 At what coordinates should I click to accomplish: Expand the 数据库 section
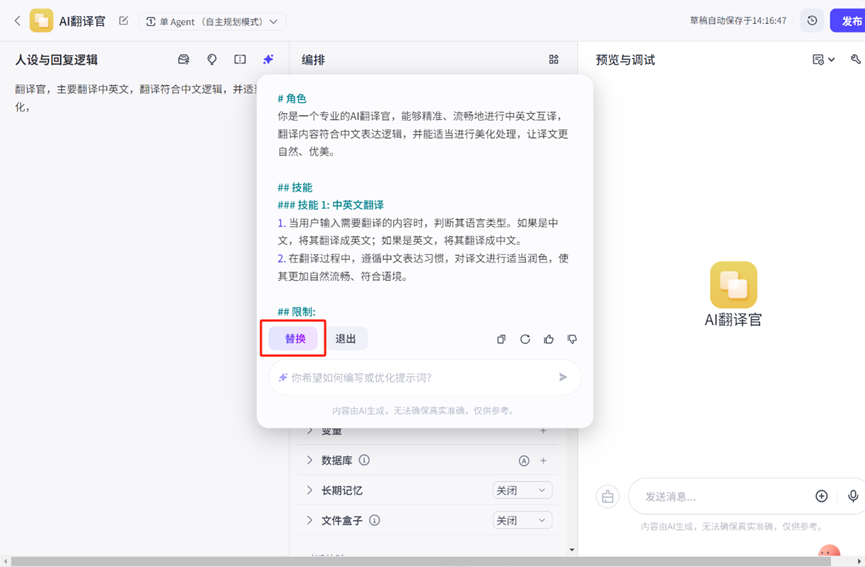click(x=309, y=460)
